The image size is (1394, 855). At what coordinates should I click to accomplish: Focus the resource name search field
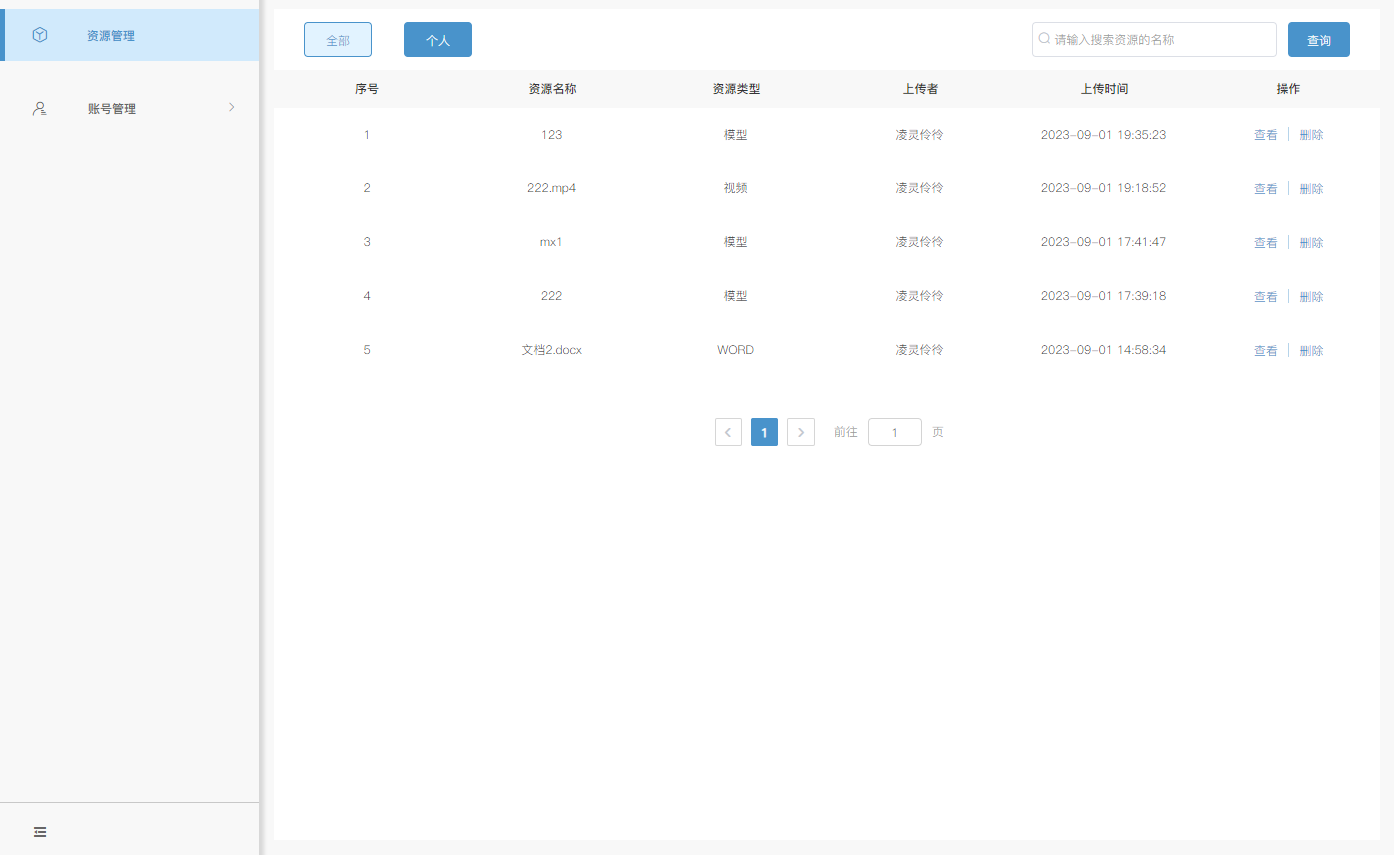coord(1154,40)
